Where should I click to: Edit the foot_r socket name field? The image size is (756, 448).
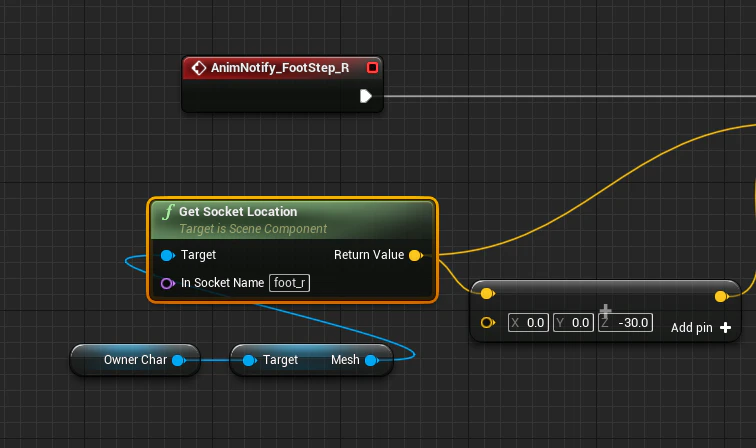pyautogui.click(x=289, y=283)
